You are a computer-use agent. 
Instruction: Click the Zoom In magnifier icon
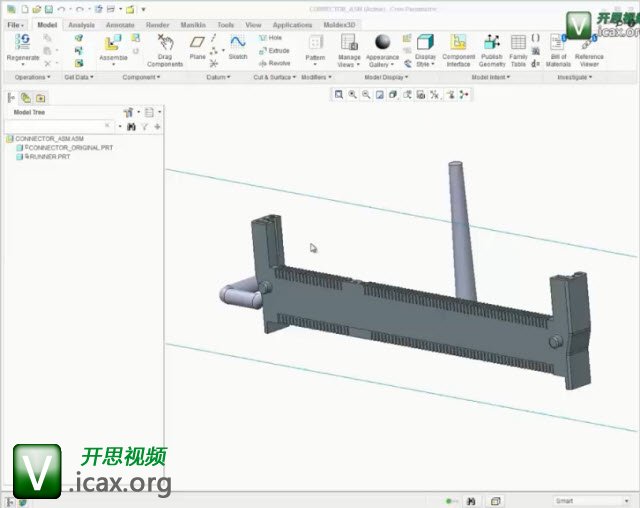(353, 95)
